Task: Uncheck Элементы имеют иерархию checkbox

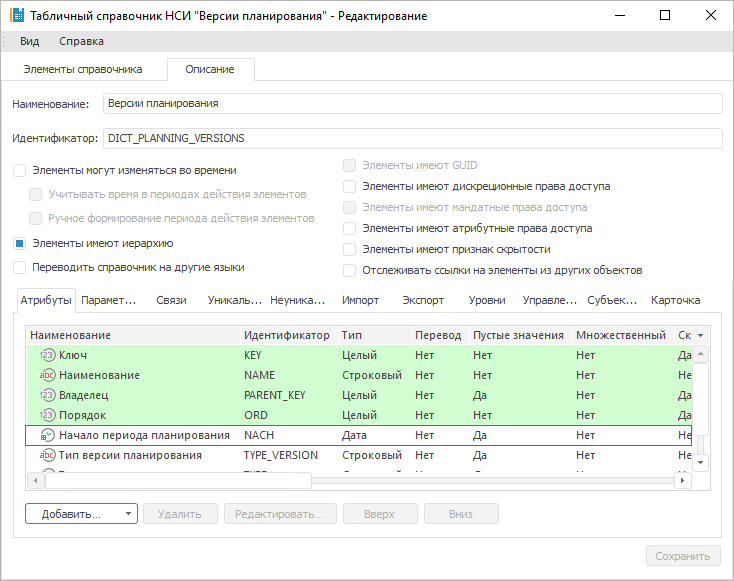Action: coord(20,243)
